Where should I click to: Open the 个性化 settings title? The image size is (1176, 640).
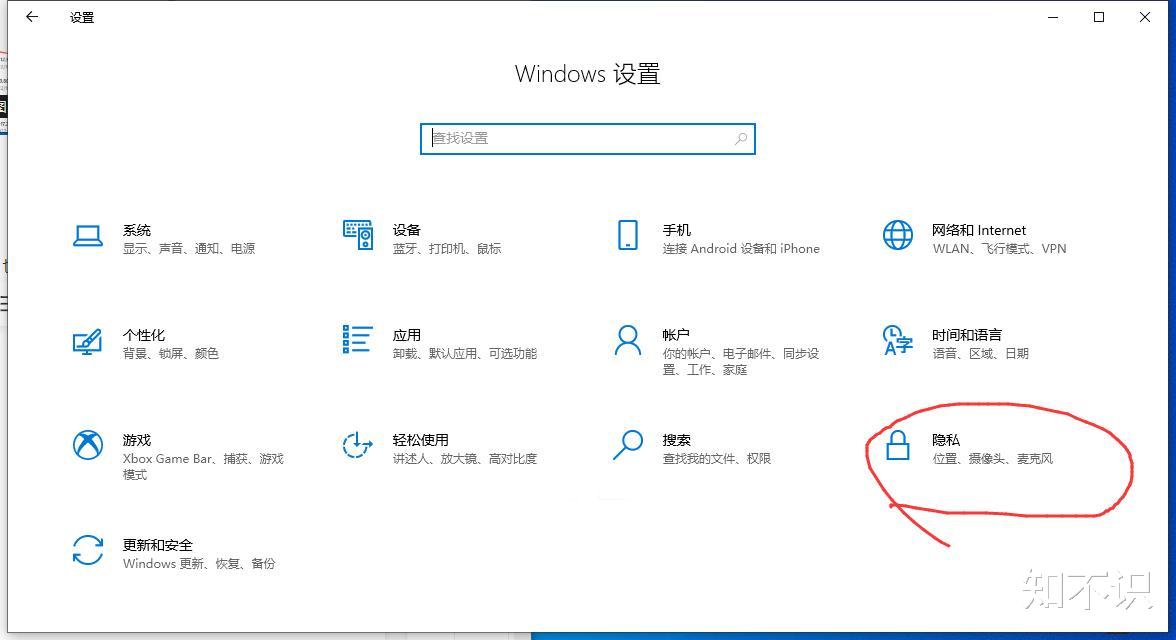click(144, 335)
